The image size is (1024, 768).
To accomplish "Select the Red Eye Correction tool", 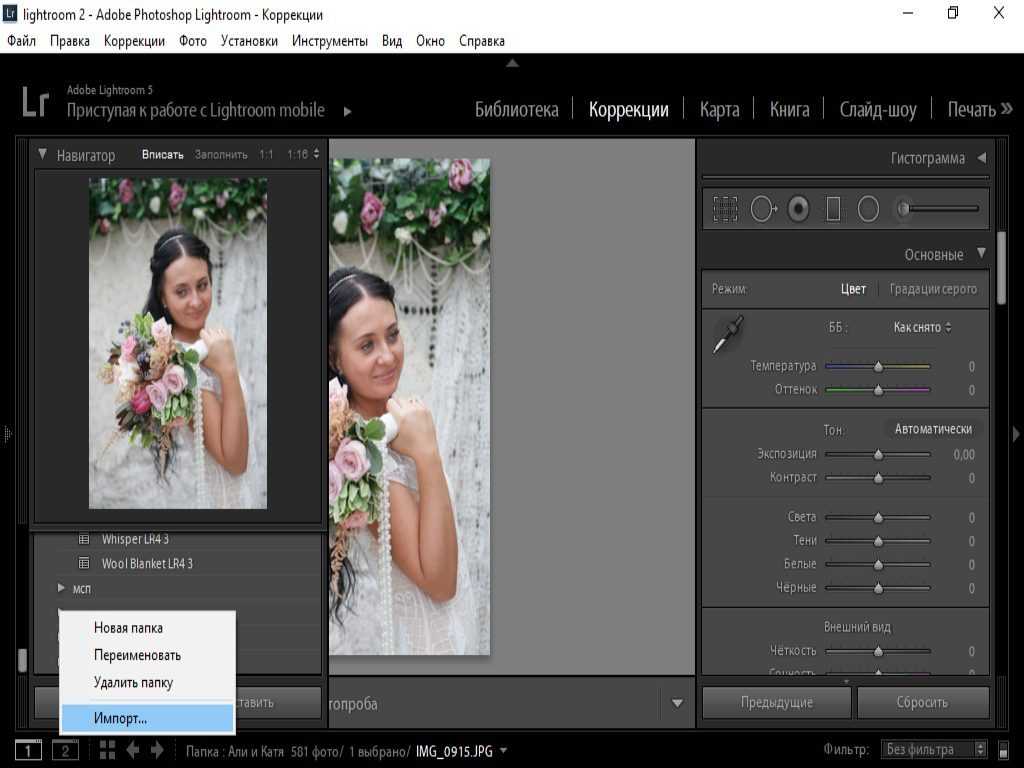I will 798,210.
